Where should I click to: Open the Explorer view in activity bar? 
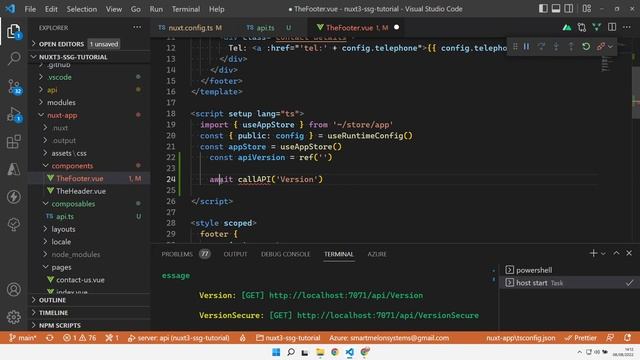13,31
